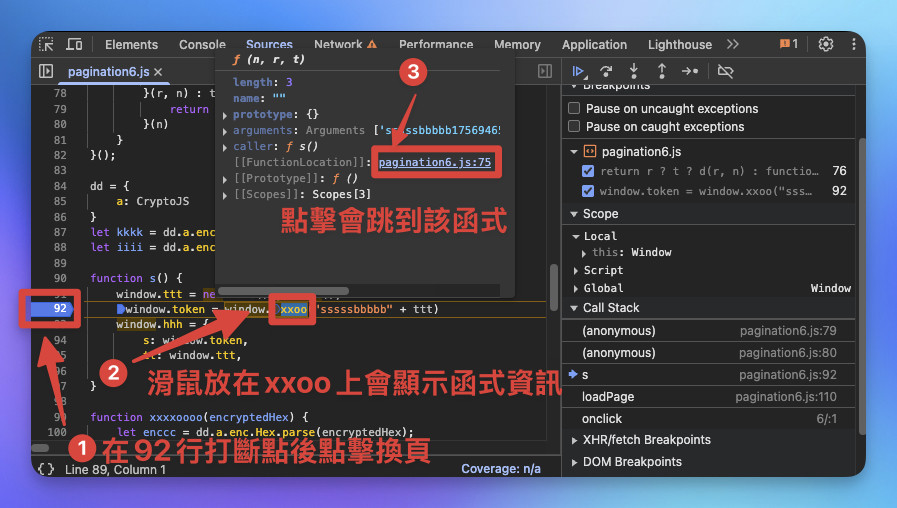This screenshot has height=508, width=897.
Task: Click the popup horizontal scrollbar
Action: [283, 291]
